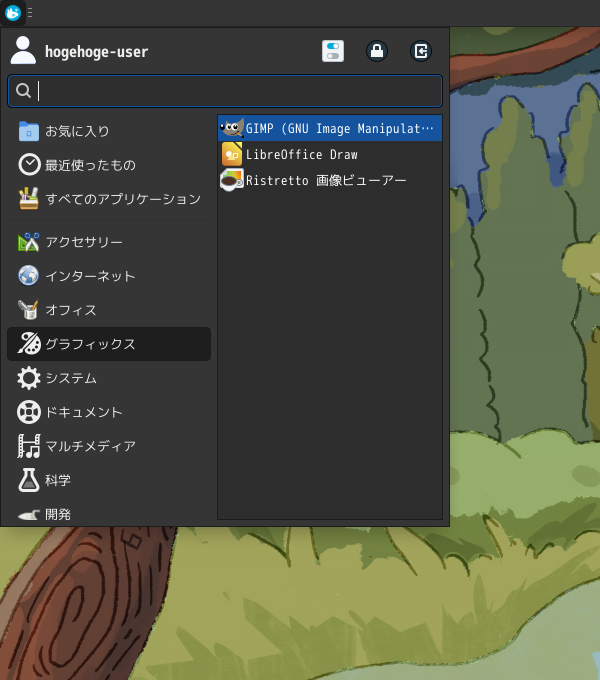The image size is (600, 680).
Task: Click the hogehoge-user name label
Action: [x=96, y=52]
